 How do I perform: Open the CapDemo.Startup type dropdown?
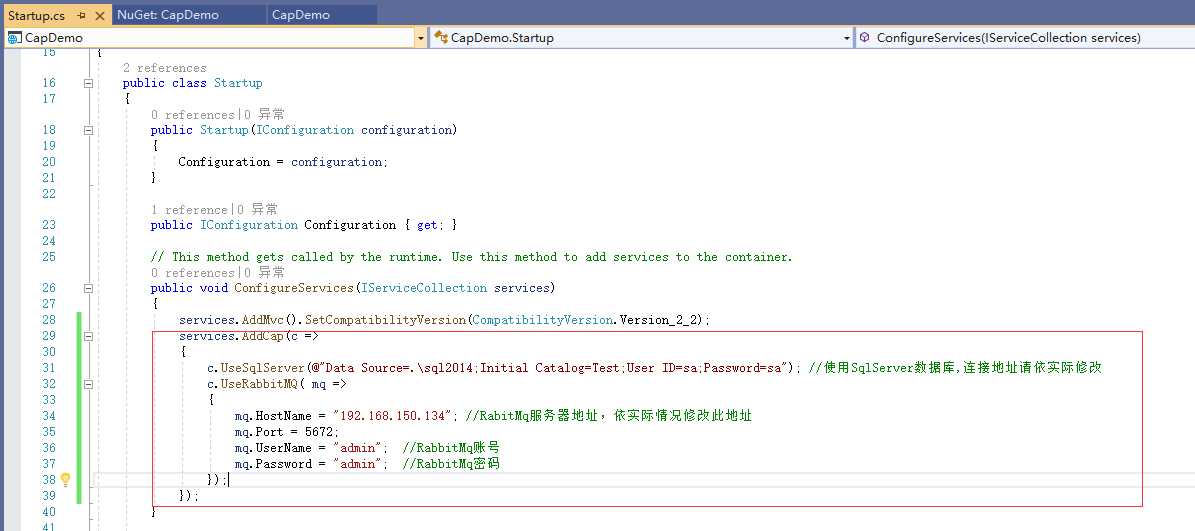click(847, 37)
